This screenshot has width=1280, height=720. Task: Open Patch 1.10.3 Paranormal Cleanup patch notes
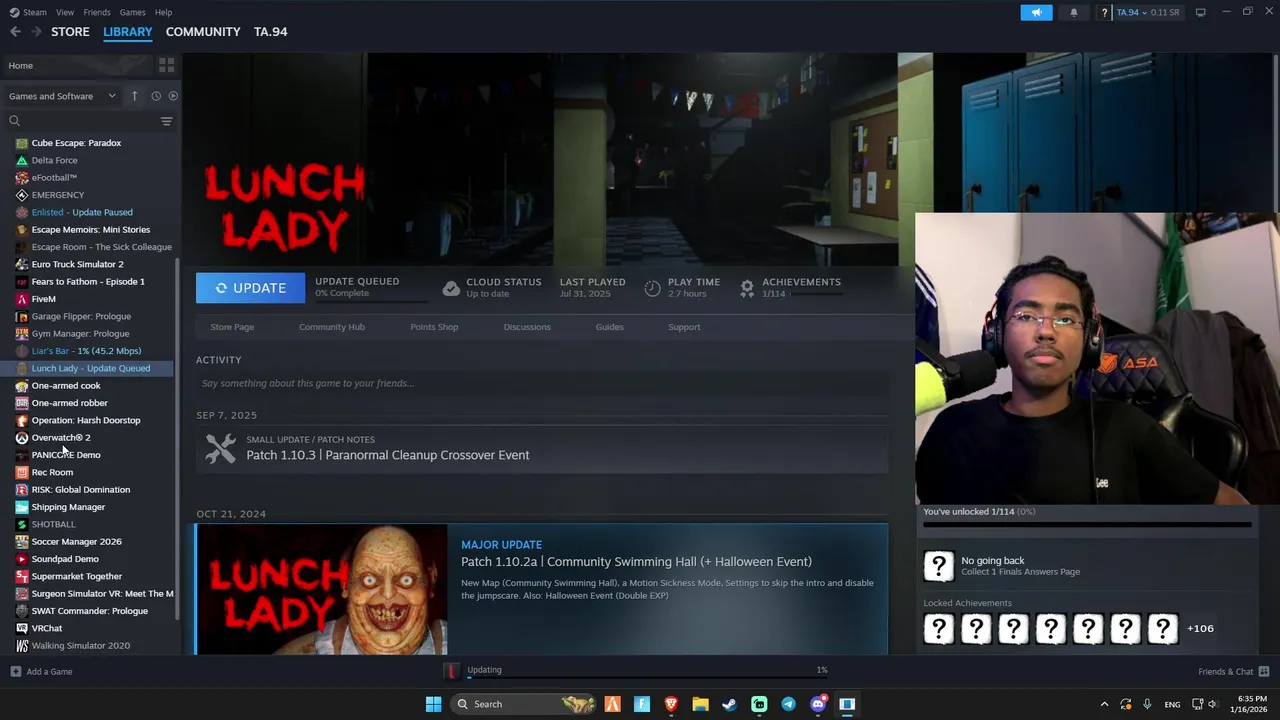click(542, 448)
